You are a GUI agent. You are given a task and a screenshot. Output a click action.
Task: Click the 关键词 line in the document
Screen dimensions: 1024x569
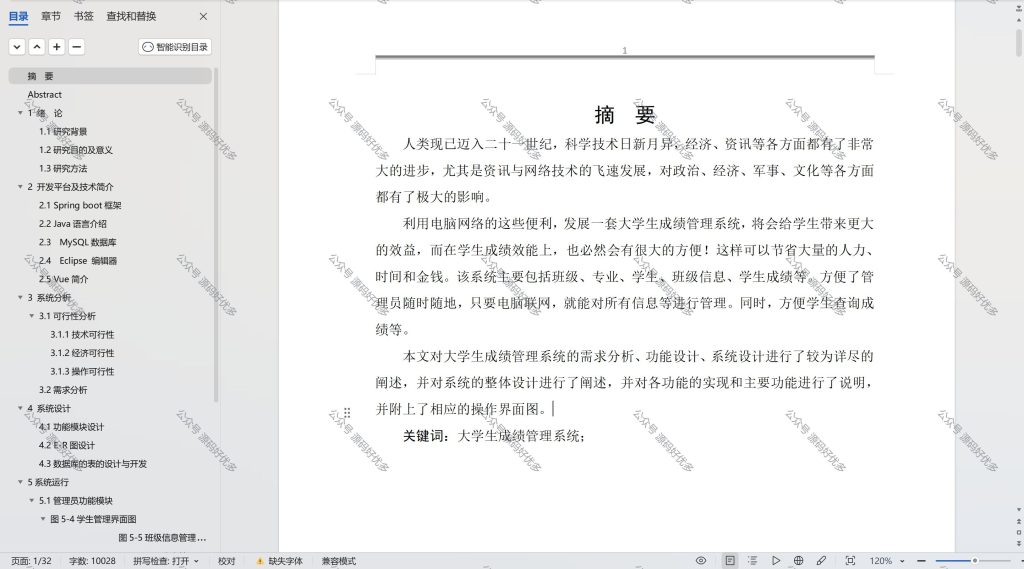point(494,436)
